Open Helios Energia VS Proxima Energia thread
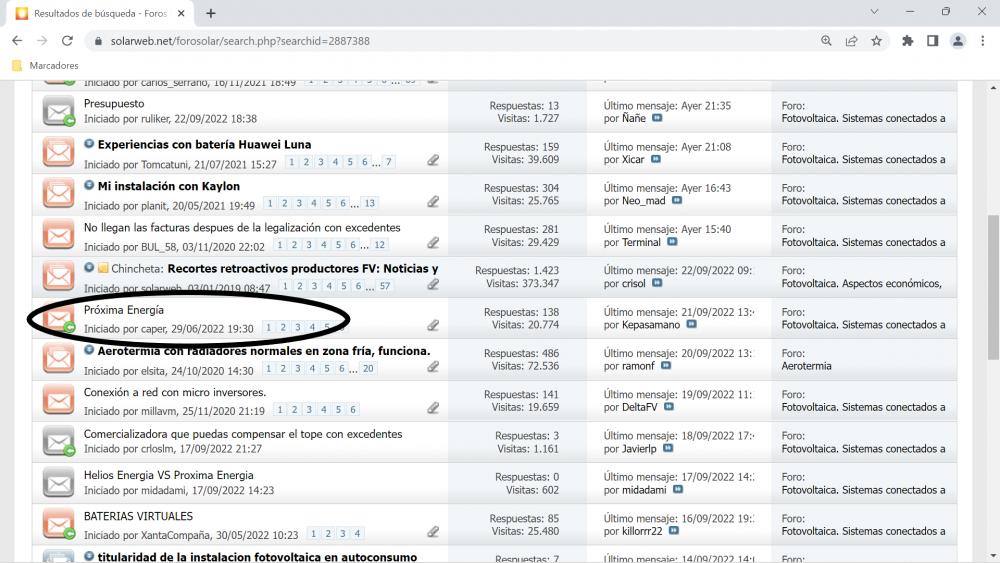The width and height of the screenshot is (1000, 563). pos(168,475)
